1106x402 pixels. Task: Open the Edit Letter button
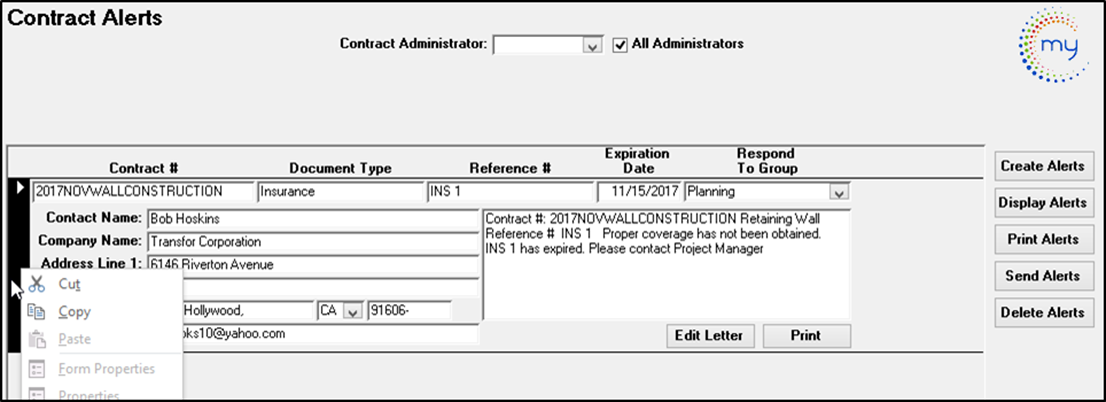coord(710,336)
